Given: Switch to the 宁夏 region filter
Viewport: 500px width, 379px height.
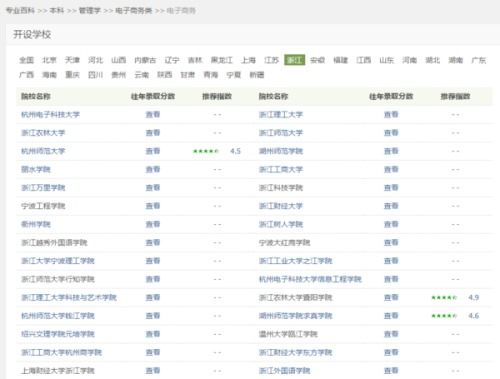Looking at the screenshot, I should click(x=233, y=75).
